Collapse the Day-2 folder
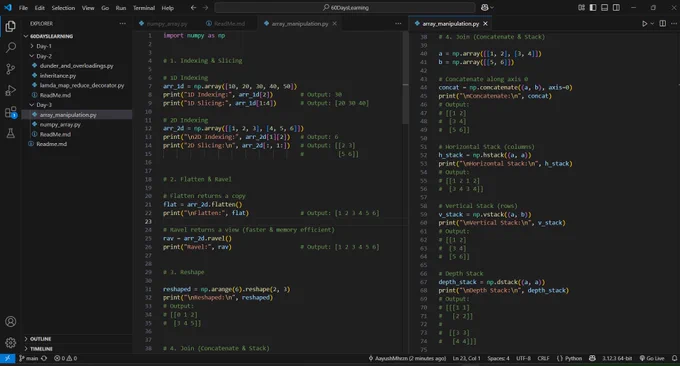The image size is (680, 366). click(32, 56)
